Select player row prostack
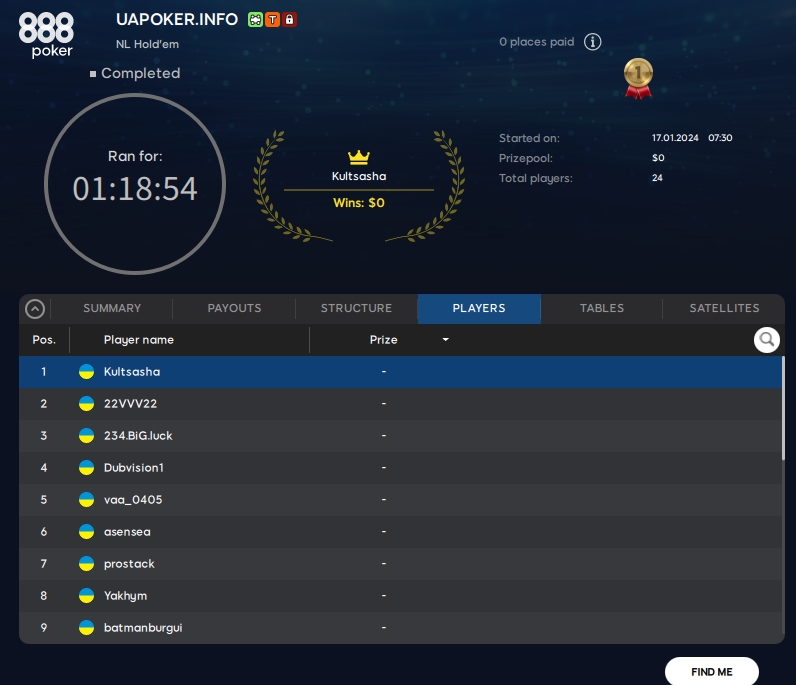 (x=401, y=564)
